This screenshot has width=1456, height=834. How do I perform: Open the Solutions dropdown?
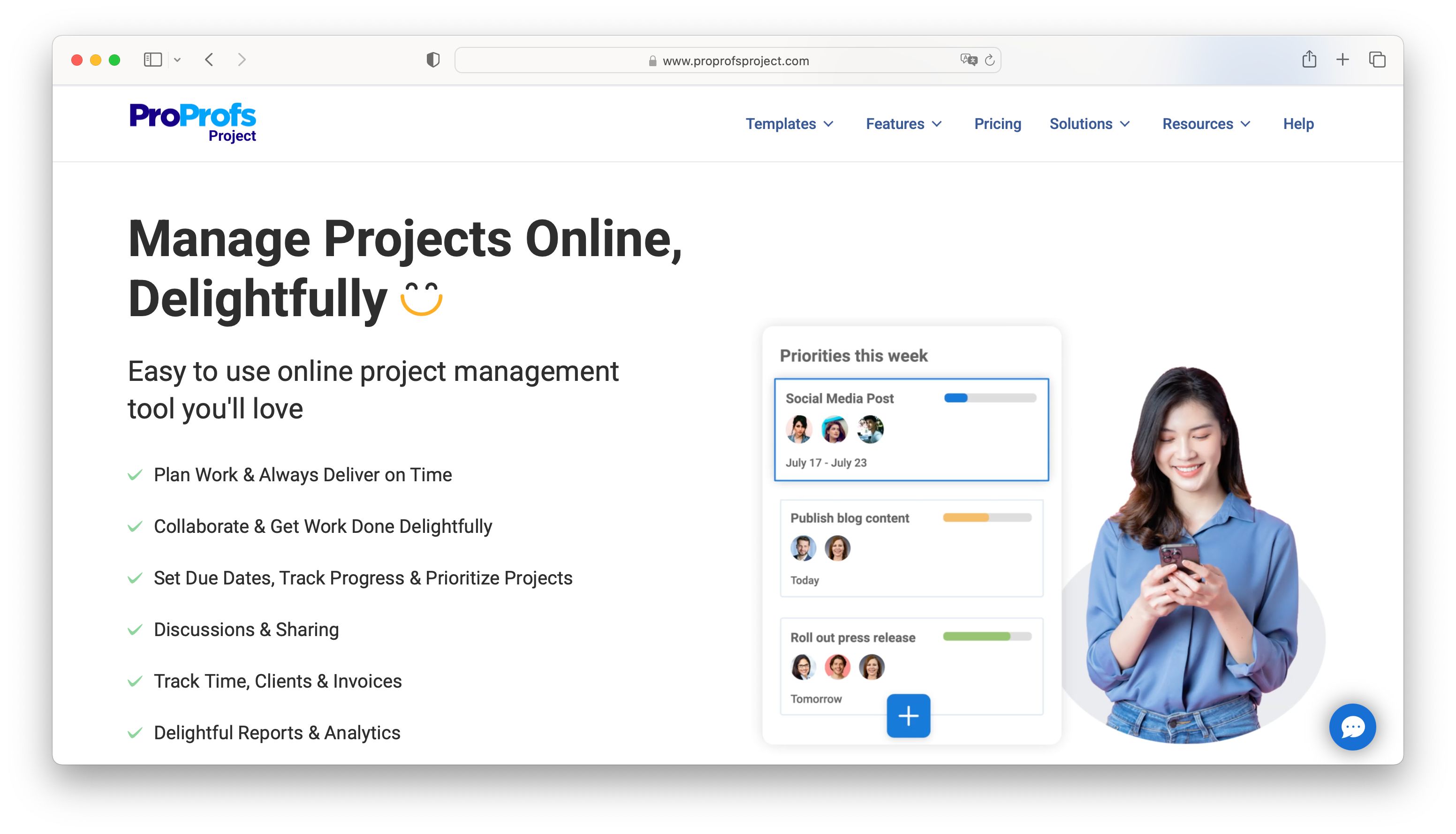coord(1089,124)
